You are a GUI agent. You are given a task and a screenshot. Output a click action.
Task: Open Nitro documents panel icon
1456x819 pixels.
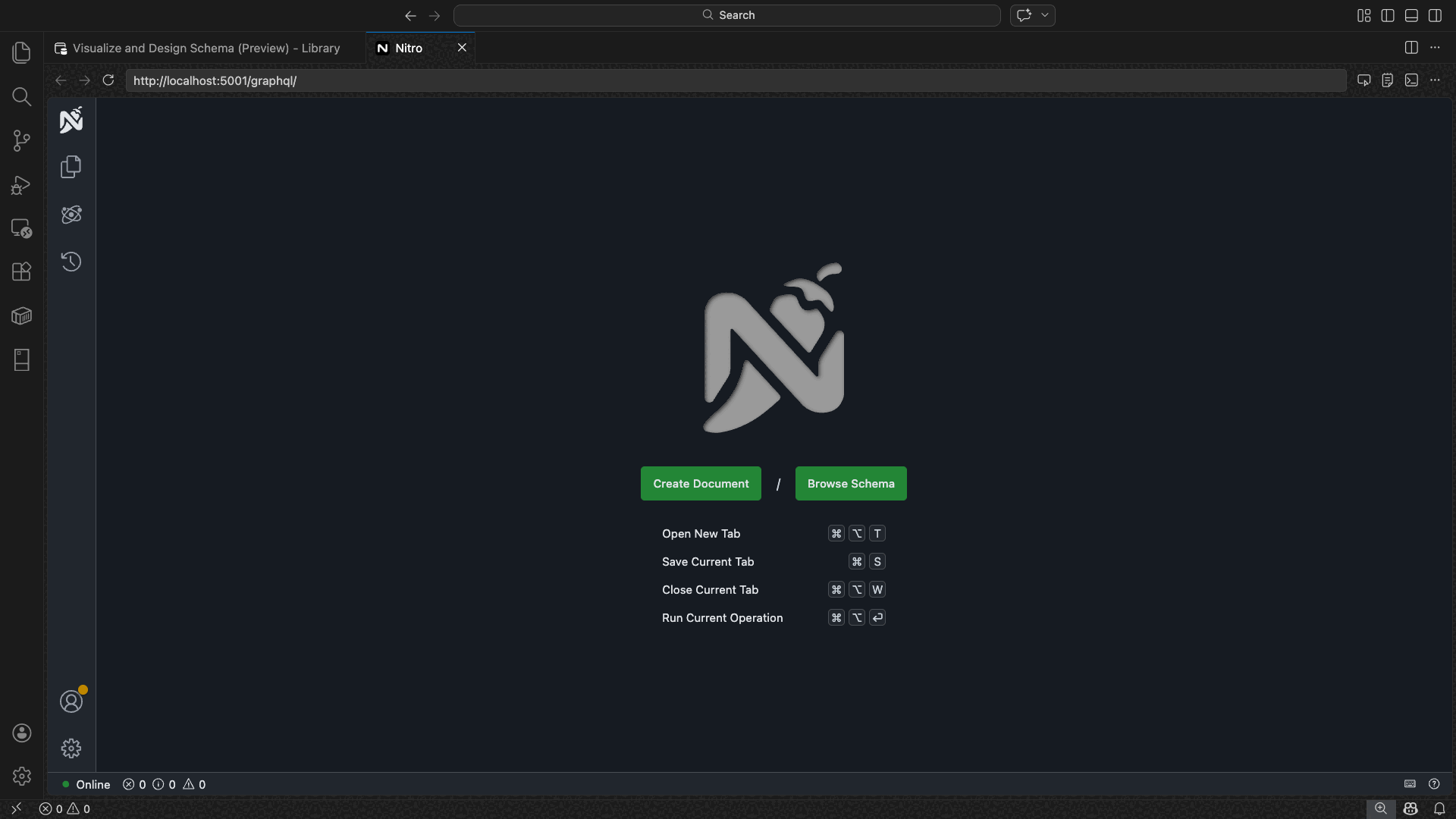71,167
